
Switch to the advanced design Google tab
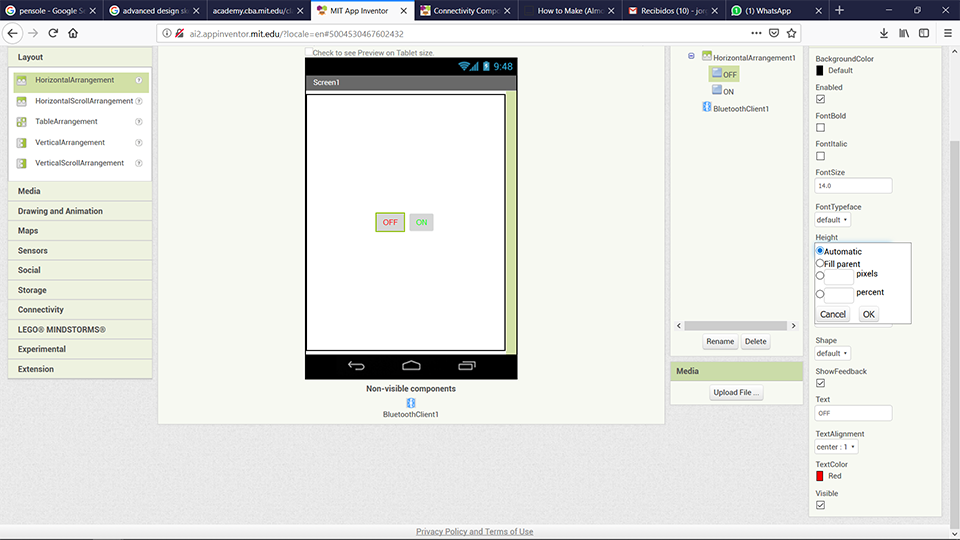coord(154,10)
